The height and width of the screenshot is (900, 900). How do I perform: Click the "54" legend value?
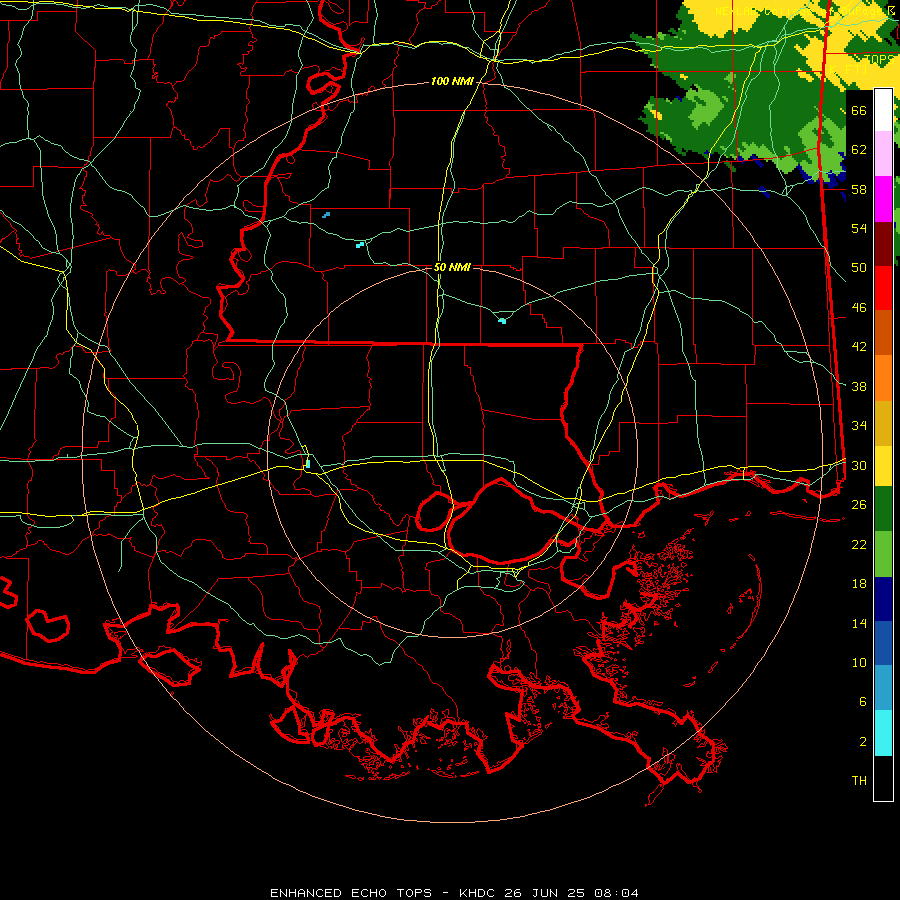[859, 228]
